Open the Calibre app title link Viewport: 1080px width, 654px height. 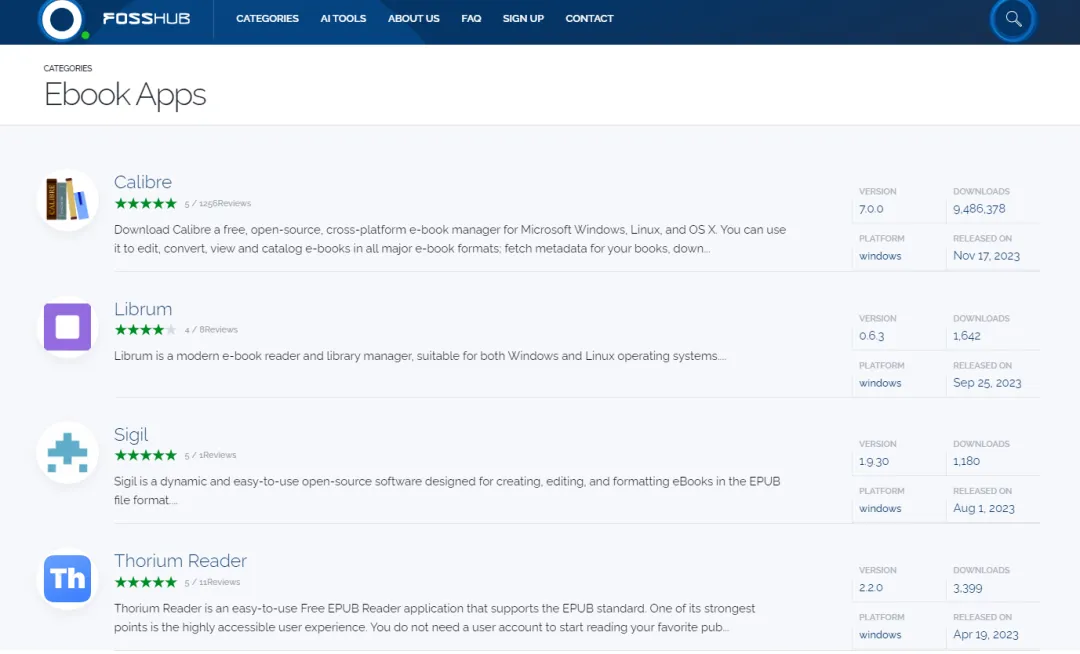click(143, 182)
